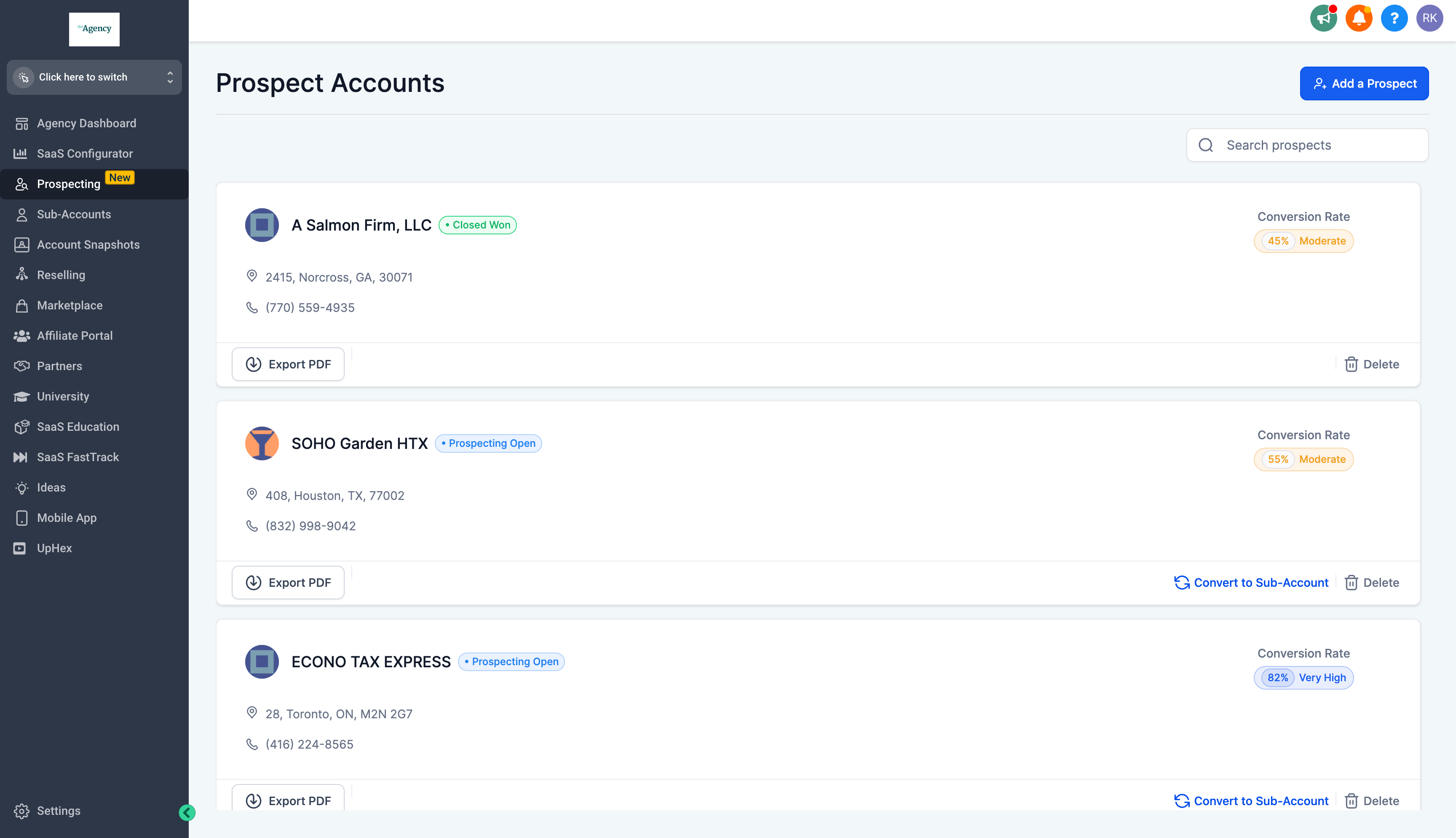Open the announcements megaphone icon

click(1323, 18)
